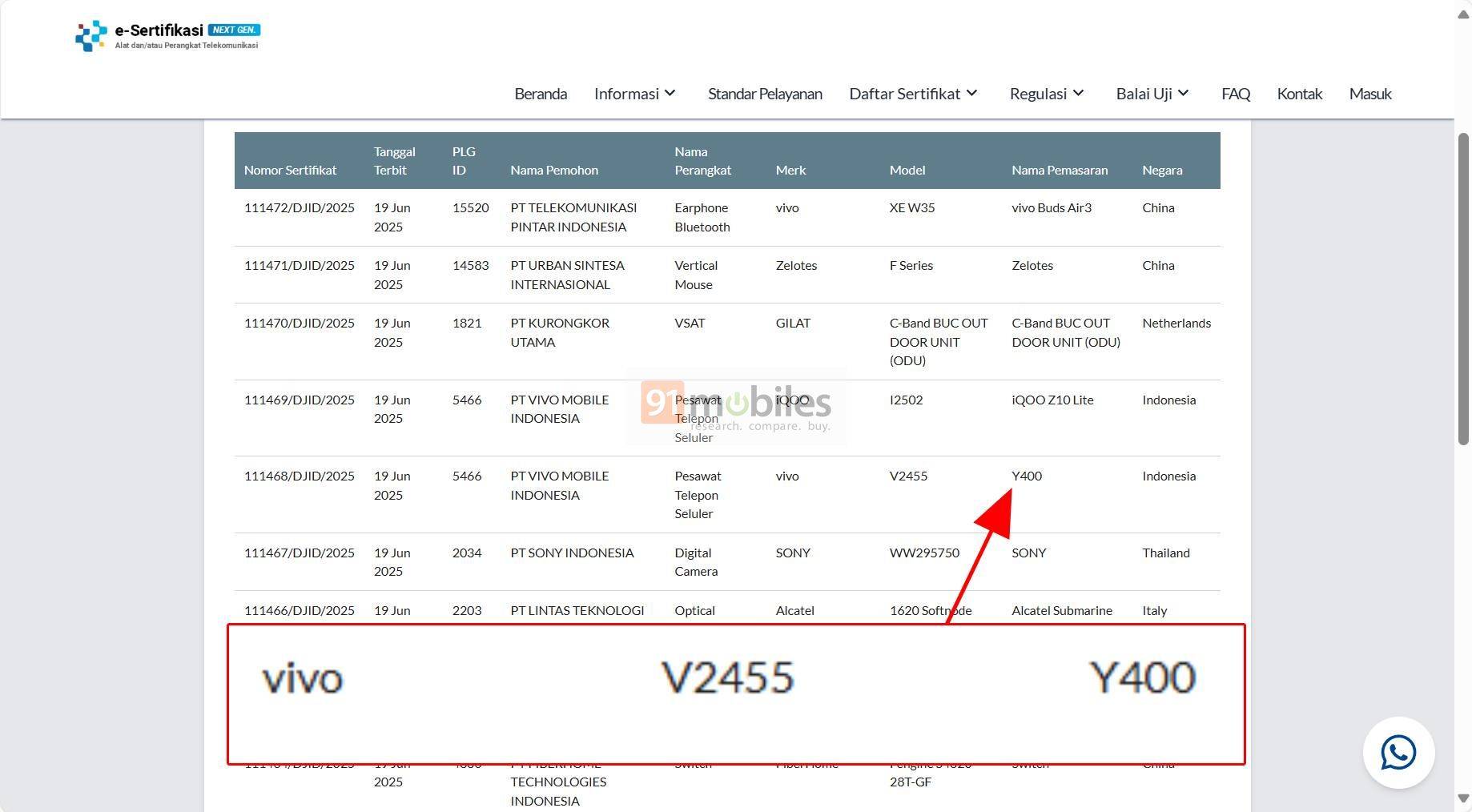
Task: Expand the Informasi dropdown chevron
Action: pyautogui.click(x=670, y=93)
